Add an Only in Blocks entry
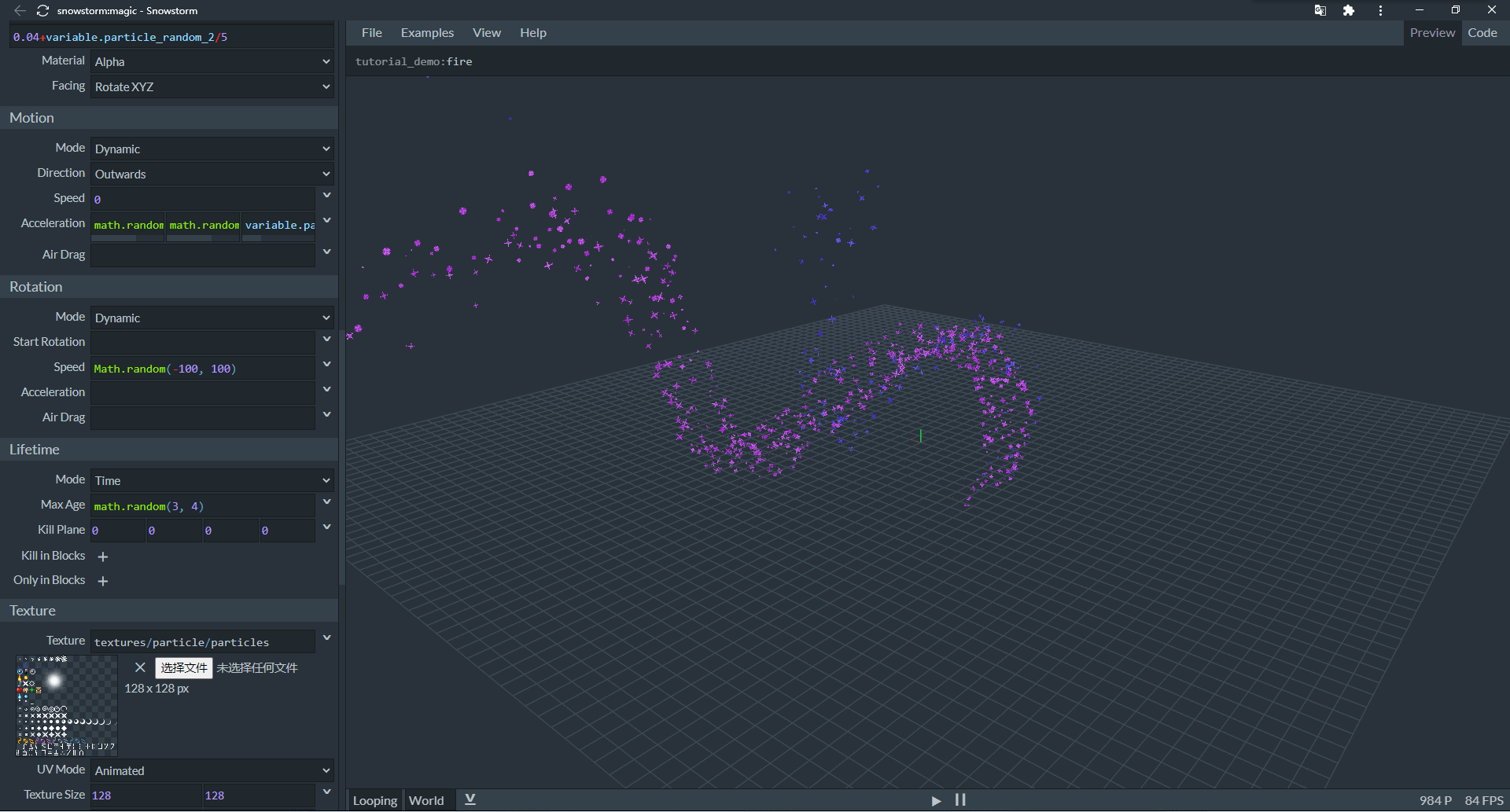The height and width of the screenshot is (812, 1510). click(103, 581)
